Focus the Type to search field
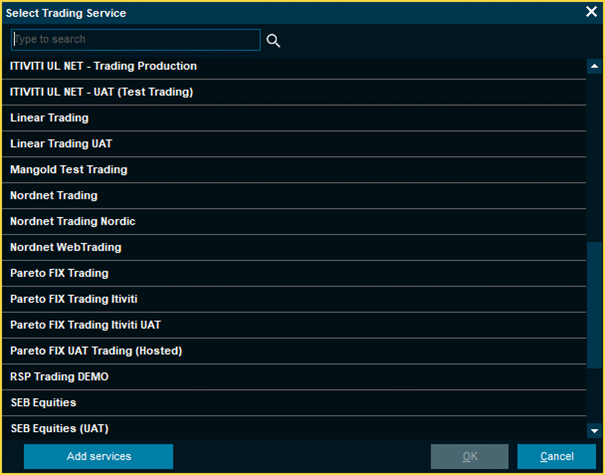The width and height of the screenshot is (605, 475). 136,40
